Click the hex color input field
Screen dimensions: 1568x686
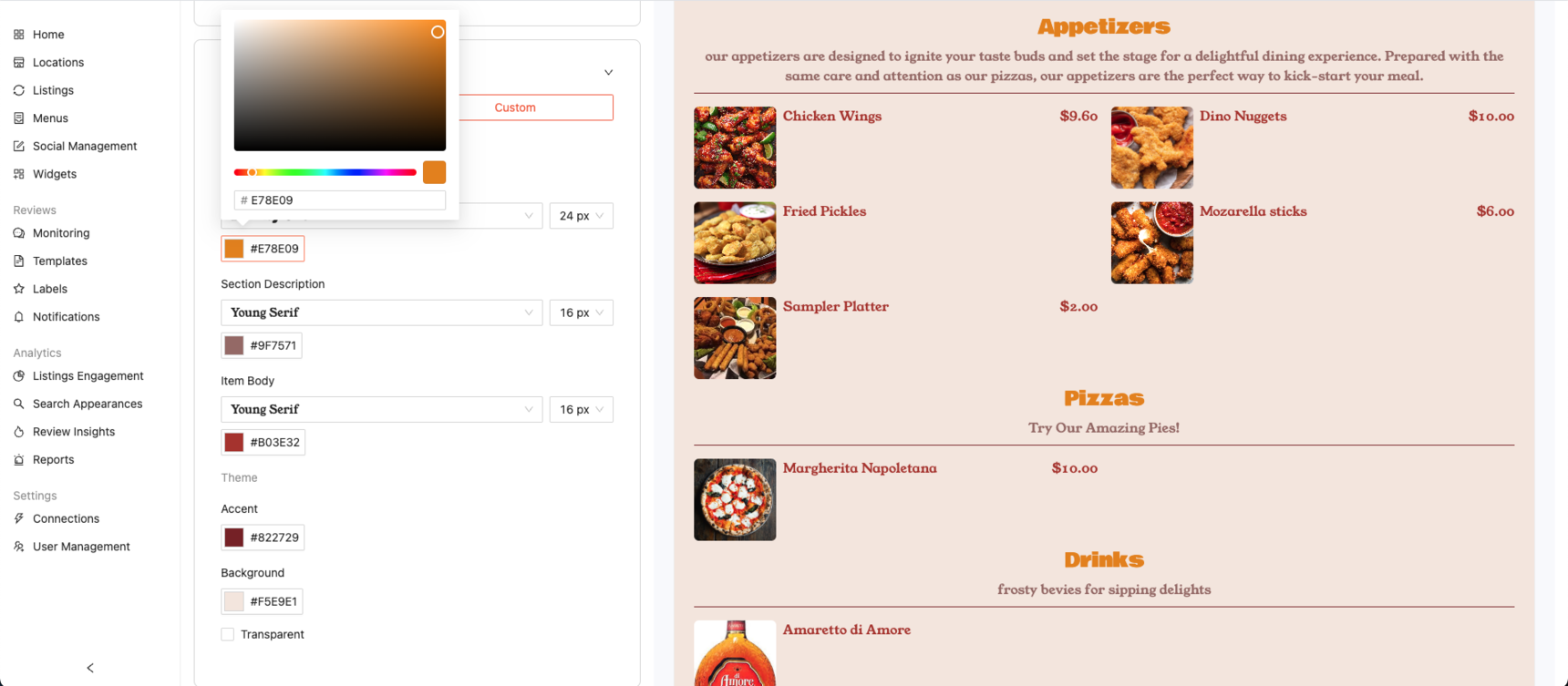pos(340,200)
